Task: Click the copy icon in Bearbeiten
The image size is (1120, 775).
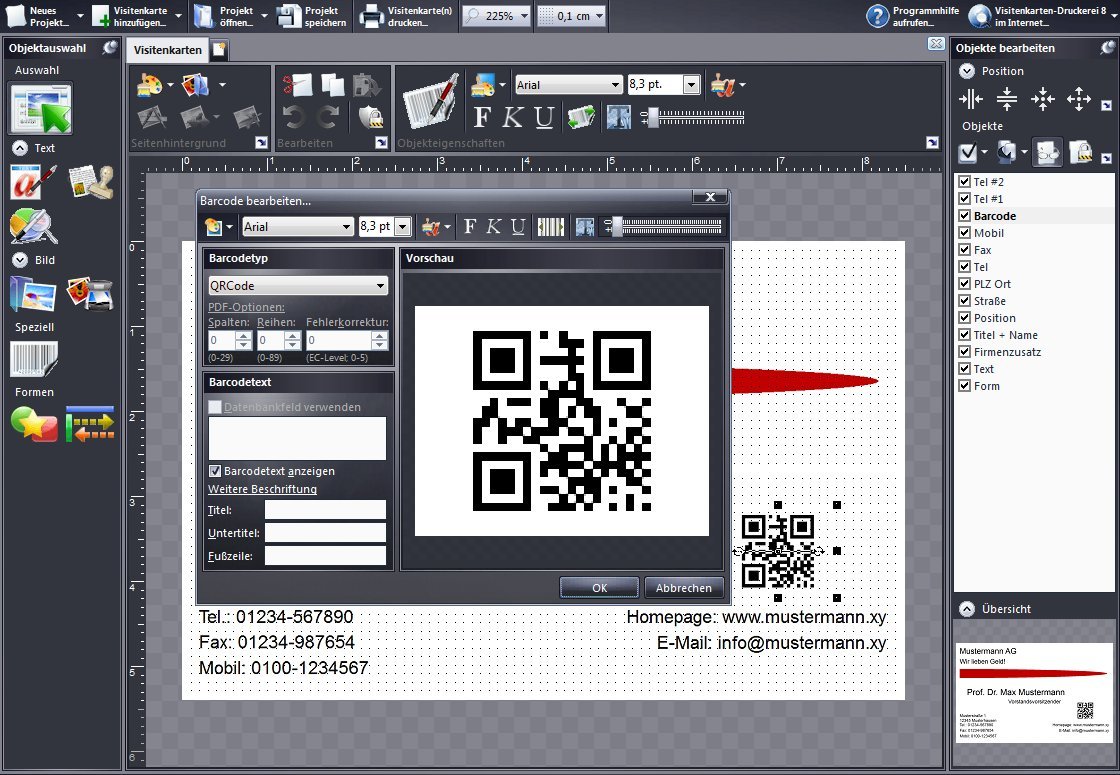Action: point(333,85)
